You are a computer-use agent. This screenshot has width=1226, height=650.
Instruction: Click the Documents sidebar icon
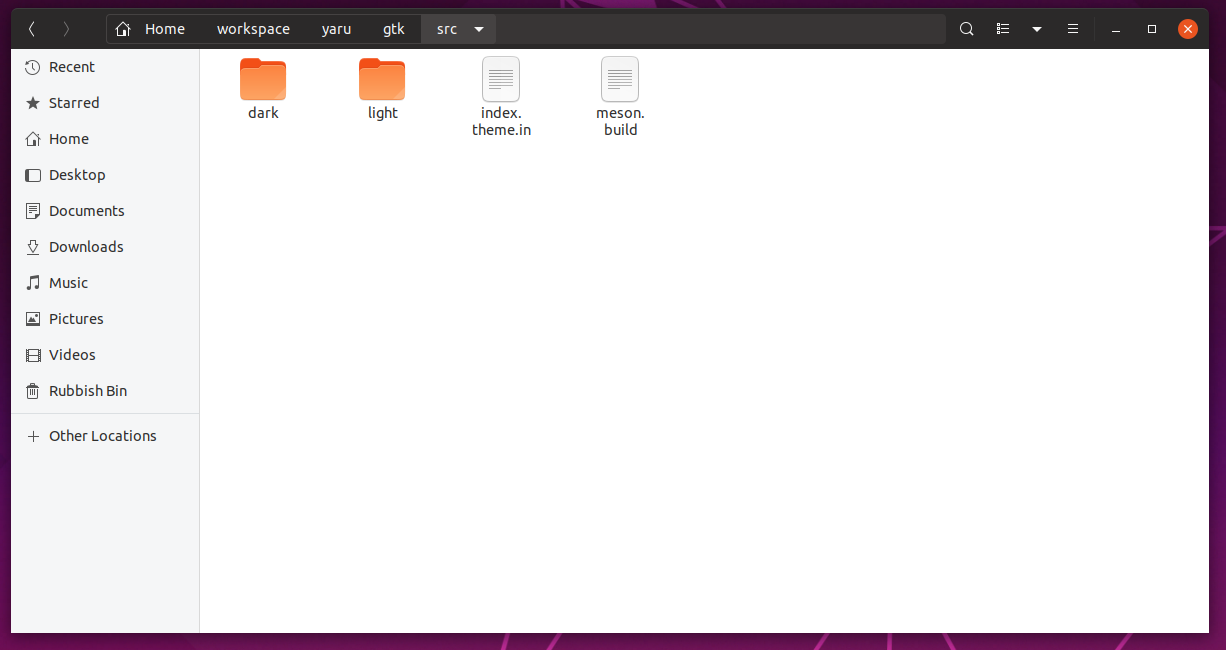click(33, 211)
